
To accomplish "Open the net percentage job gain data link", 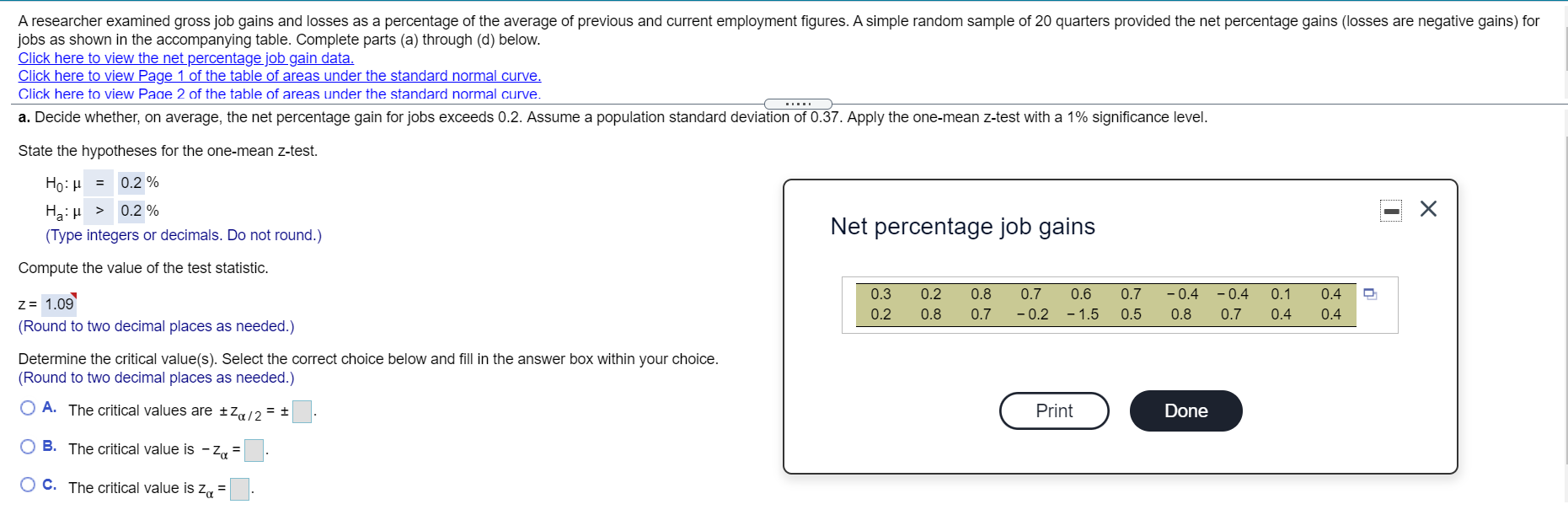I will tap(186, 57).
